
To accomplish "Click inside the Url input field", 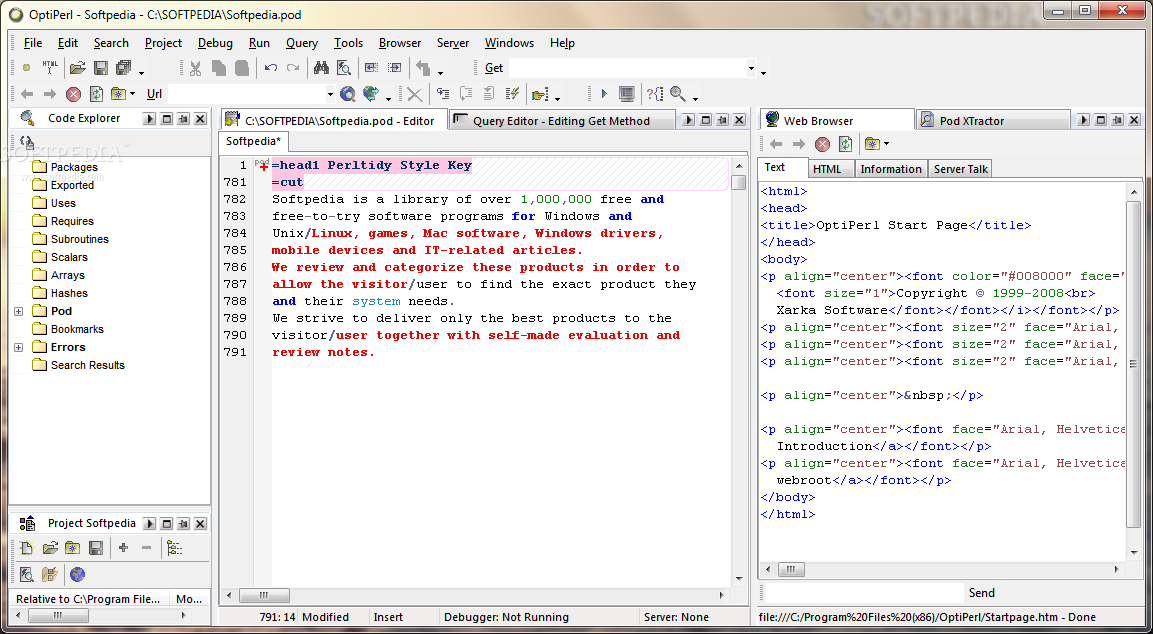I will point(246,94).
